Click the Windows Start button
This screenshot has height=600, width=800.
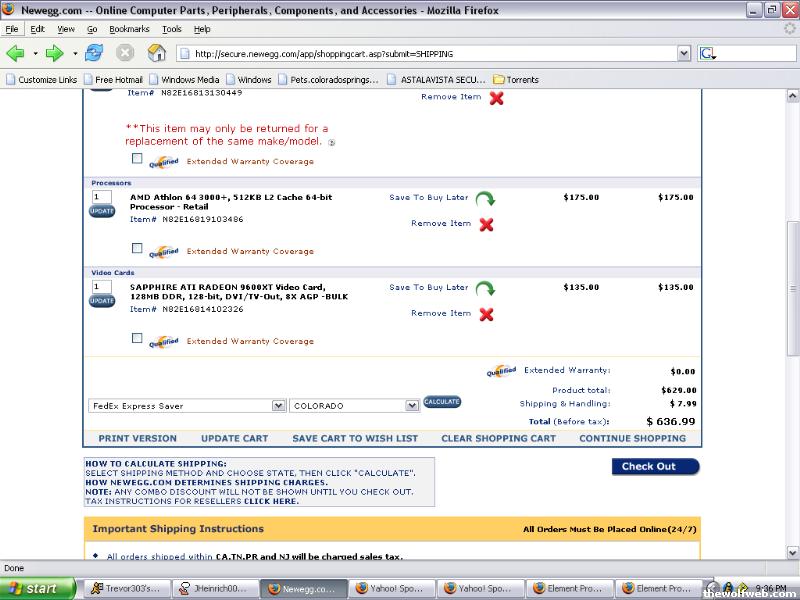tap(38, 588)
